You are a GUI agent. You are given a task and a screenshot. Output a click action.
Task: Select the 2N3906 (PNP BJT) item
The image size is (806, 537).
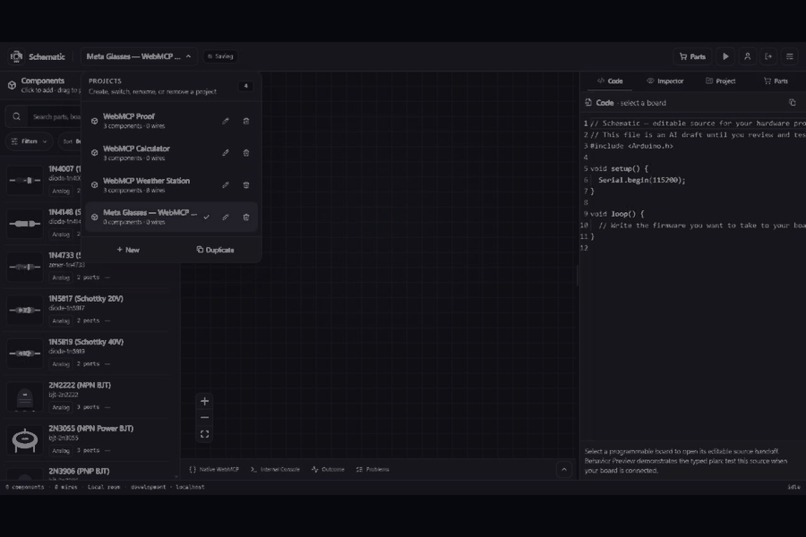pos(87,472)
